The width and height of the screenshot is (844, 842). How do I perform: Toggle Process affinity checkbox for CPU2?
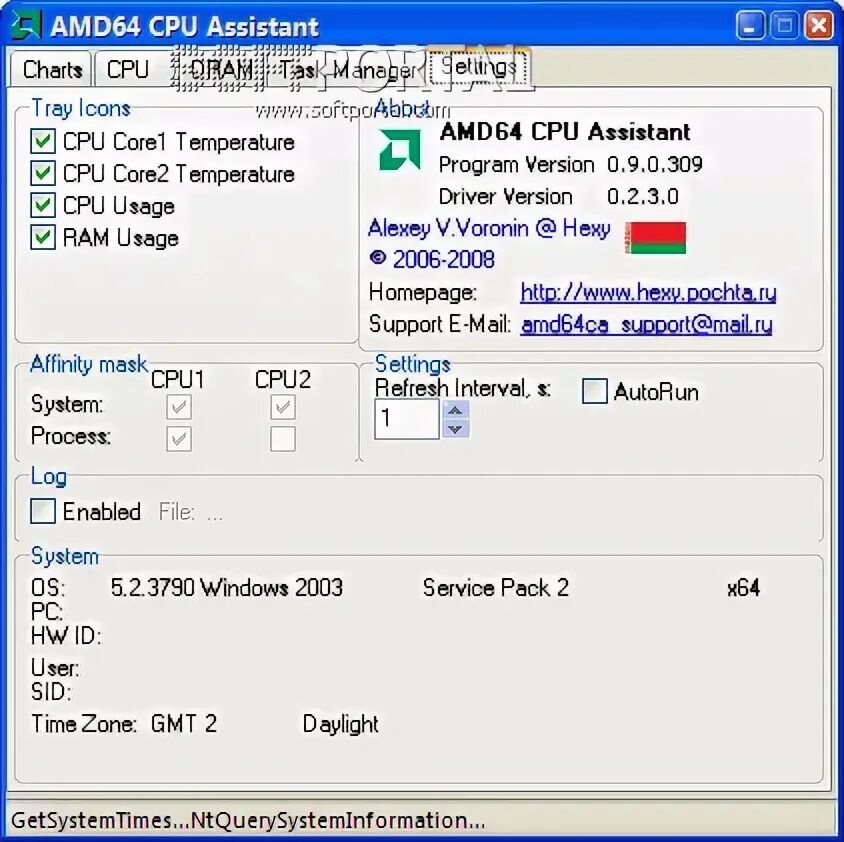283,439
